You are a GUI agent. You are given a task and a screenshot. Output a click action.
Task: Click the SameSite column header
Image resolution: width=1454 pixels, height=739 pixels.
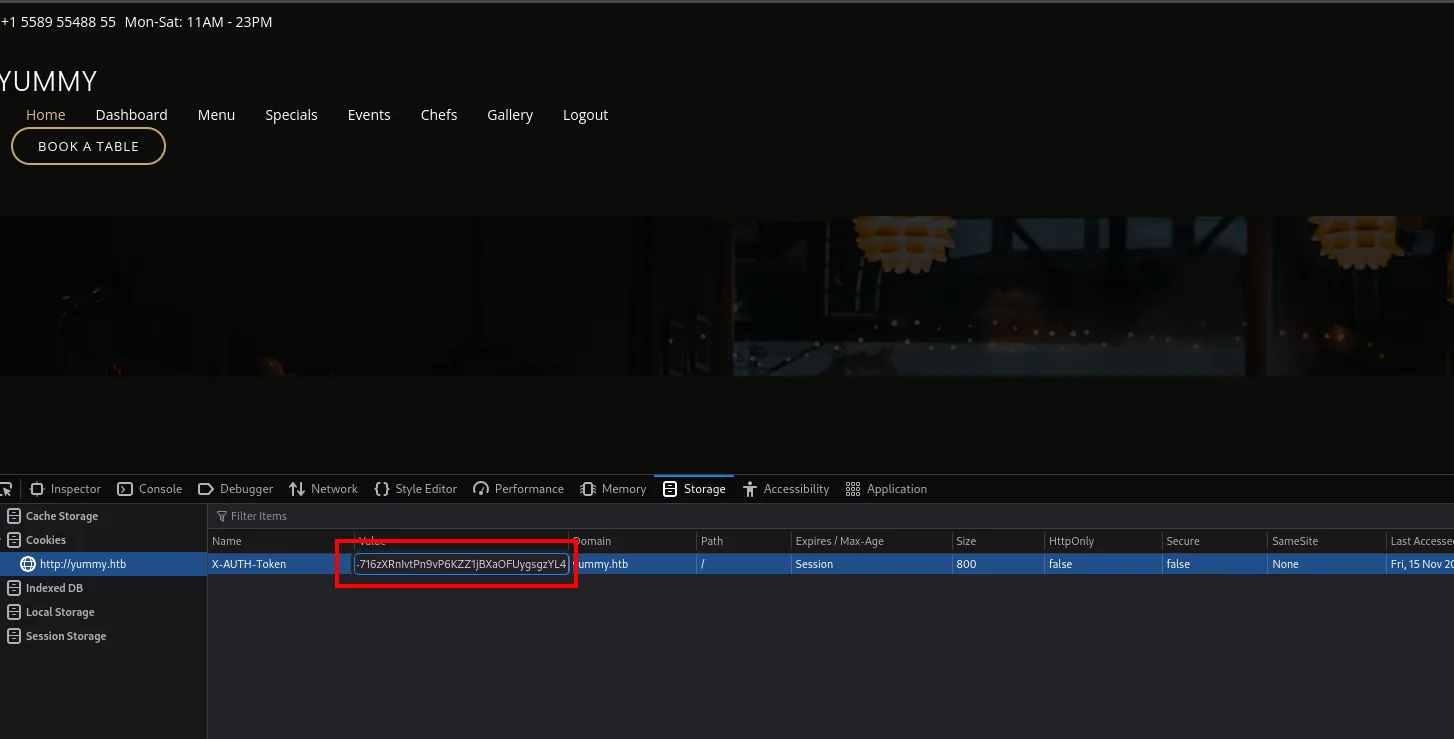[x=1326, y=541]
